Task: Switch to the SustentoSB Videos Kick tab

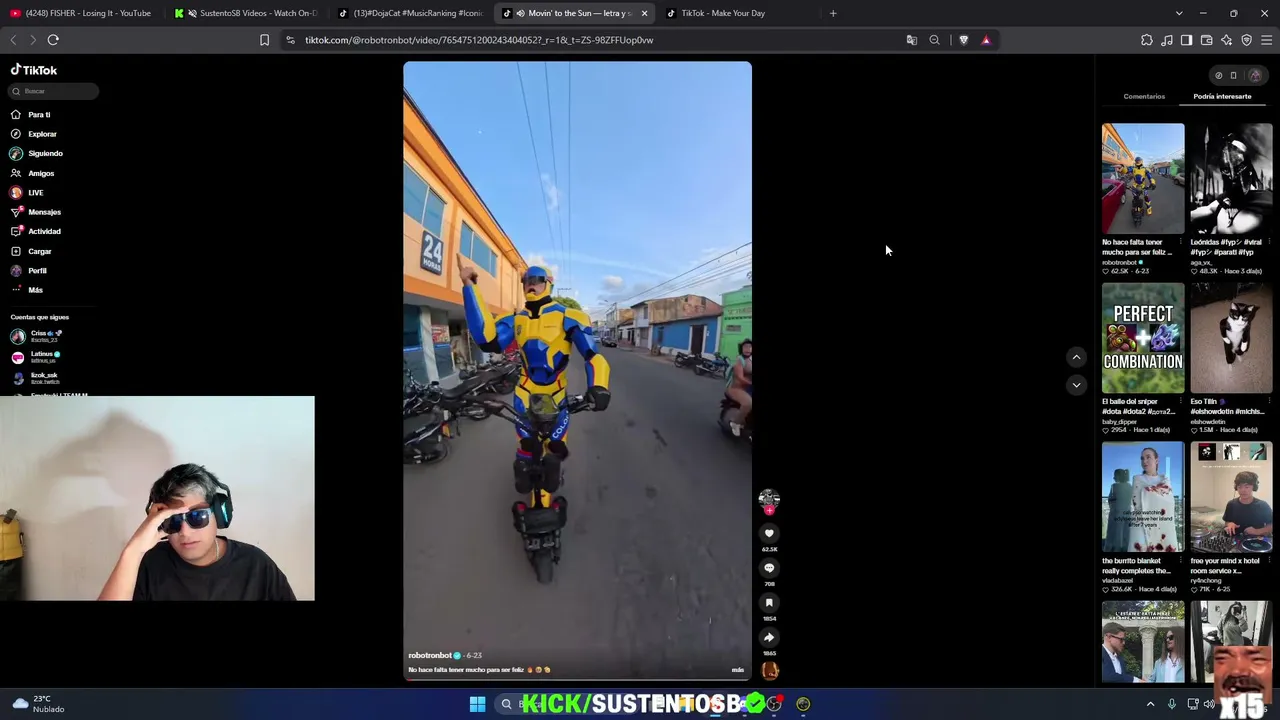Action: [246, 13]
